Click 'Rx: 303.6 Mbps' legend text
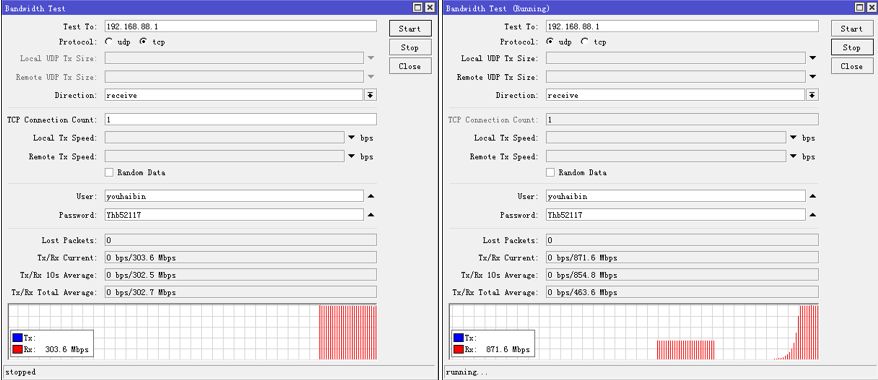 click(x=55, y=350)
